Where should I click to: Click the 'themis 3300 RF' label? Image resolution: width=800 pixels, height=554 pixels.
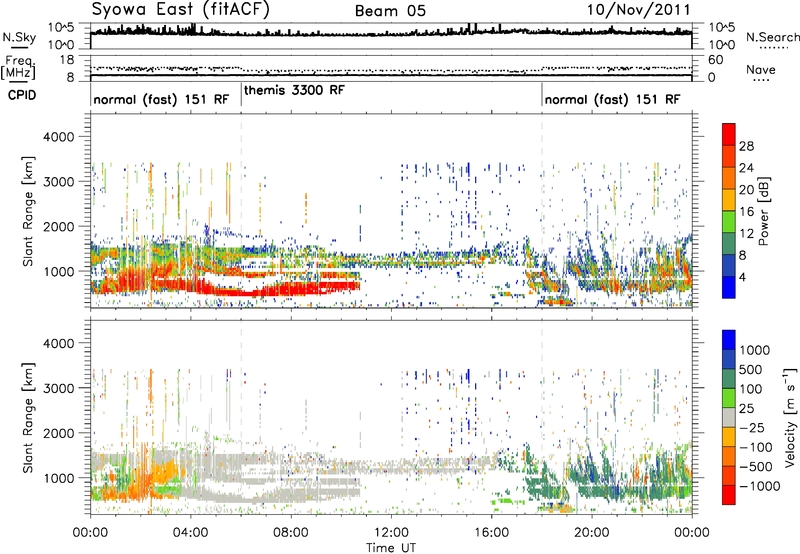[294, 90]
